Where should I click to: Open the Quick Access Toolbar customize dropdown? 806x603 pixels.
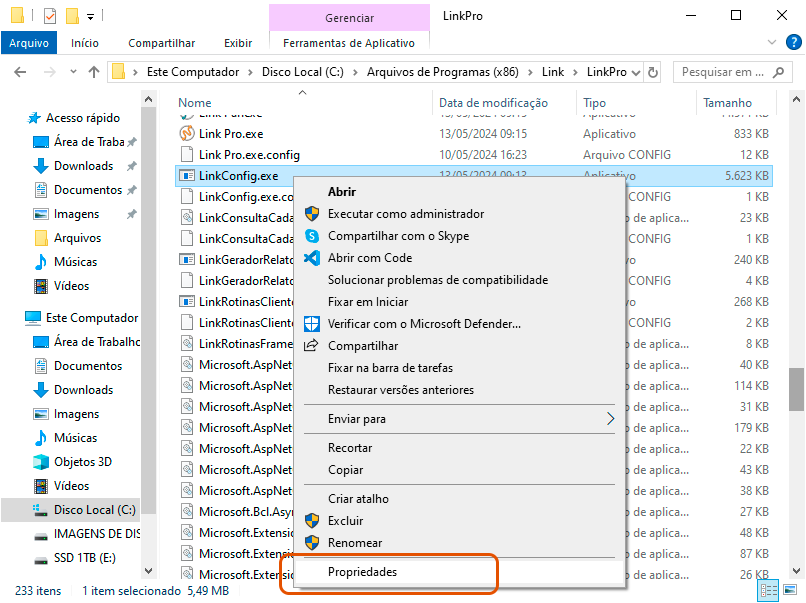coord(90,17)
